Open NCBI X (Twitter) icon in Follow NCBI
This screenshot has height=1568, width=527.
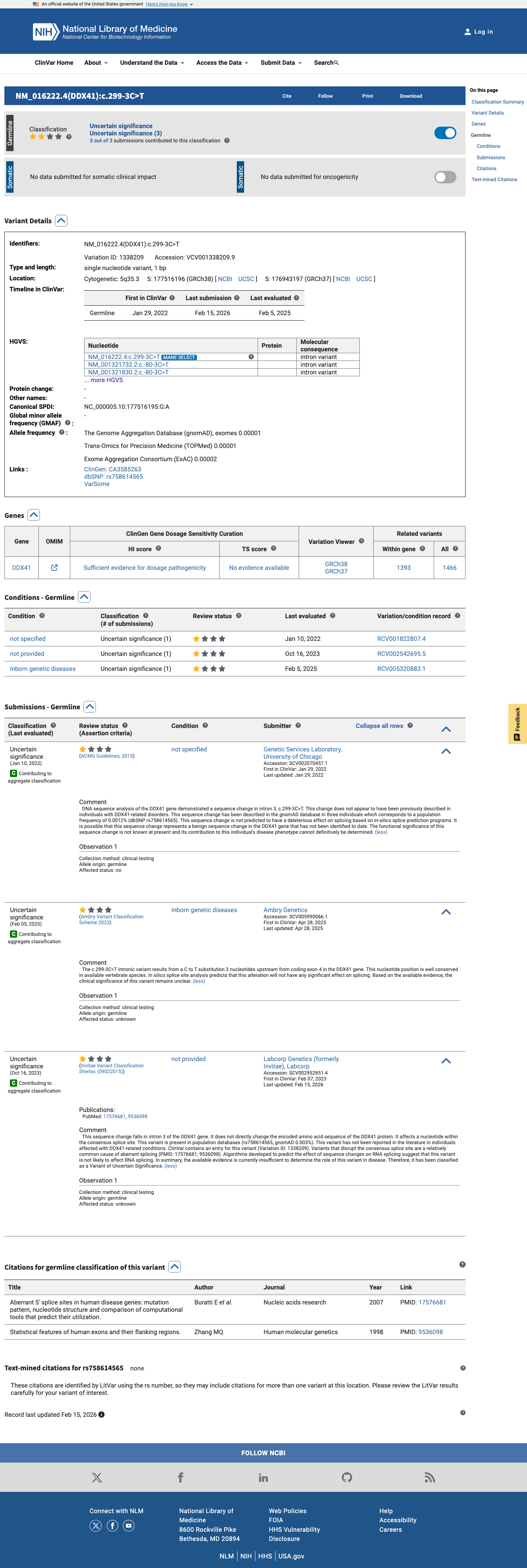point(97,1477)
